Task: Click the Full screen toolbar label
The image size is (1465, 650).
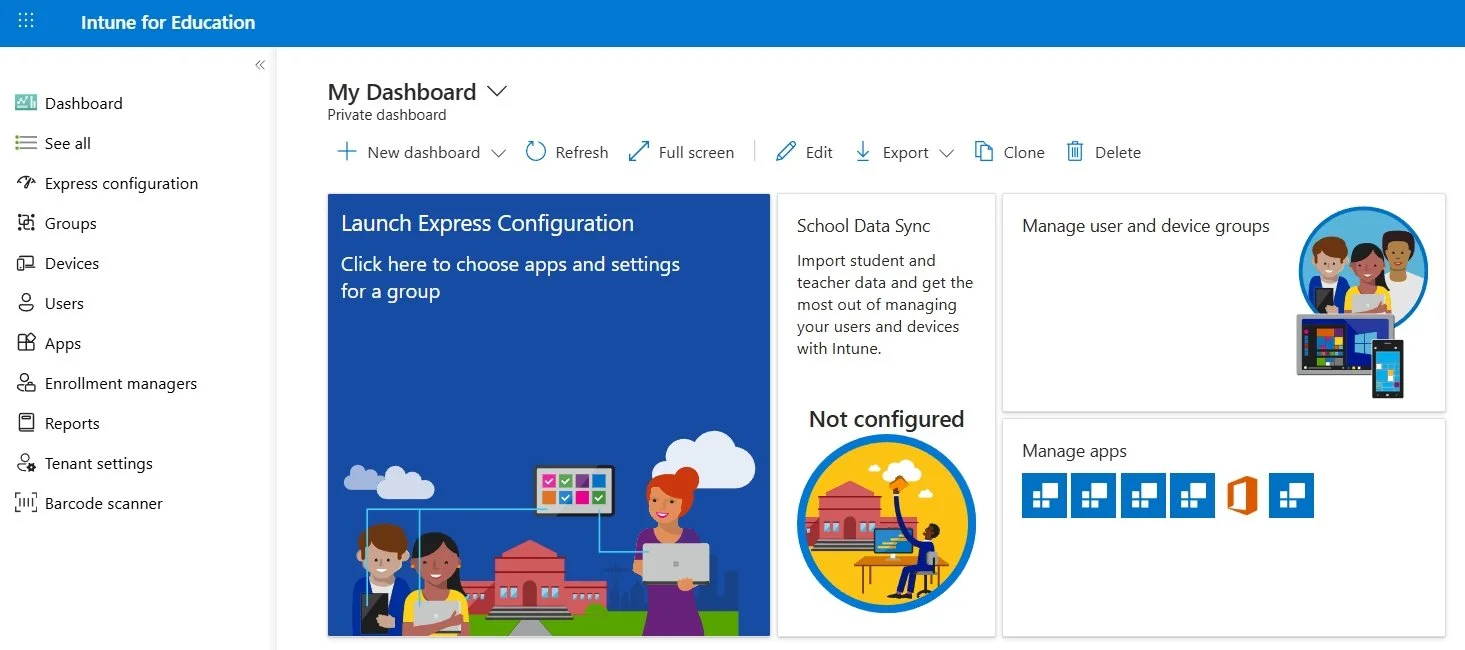Action: click(696, 152)
